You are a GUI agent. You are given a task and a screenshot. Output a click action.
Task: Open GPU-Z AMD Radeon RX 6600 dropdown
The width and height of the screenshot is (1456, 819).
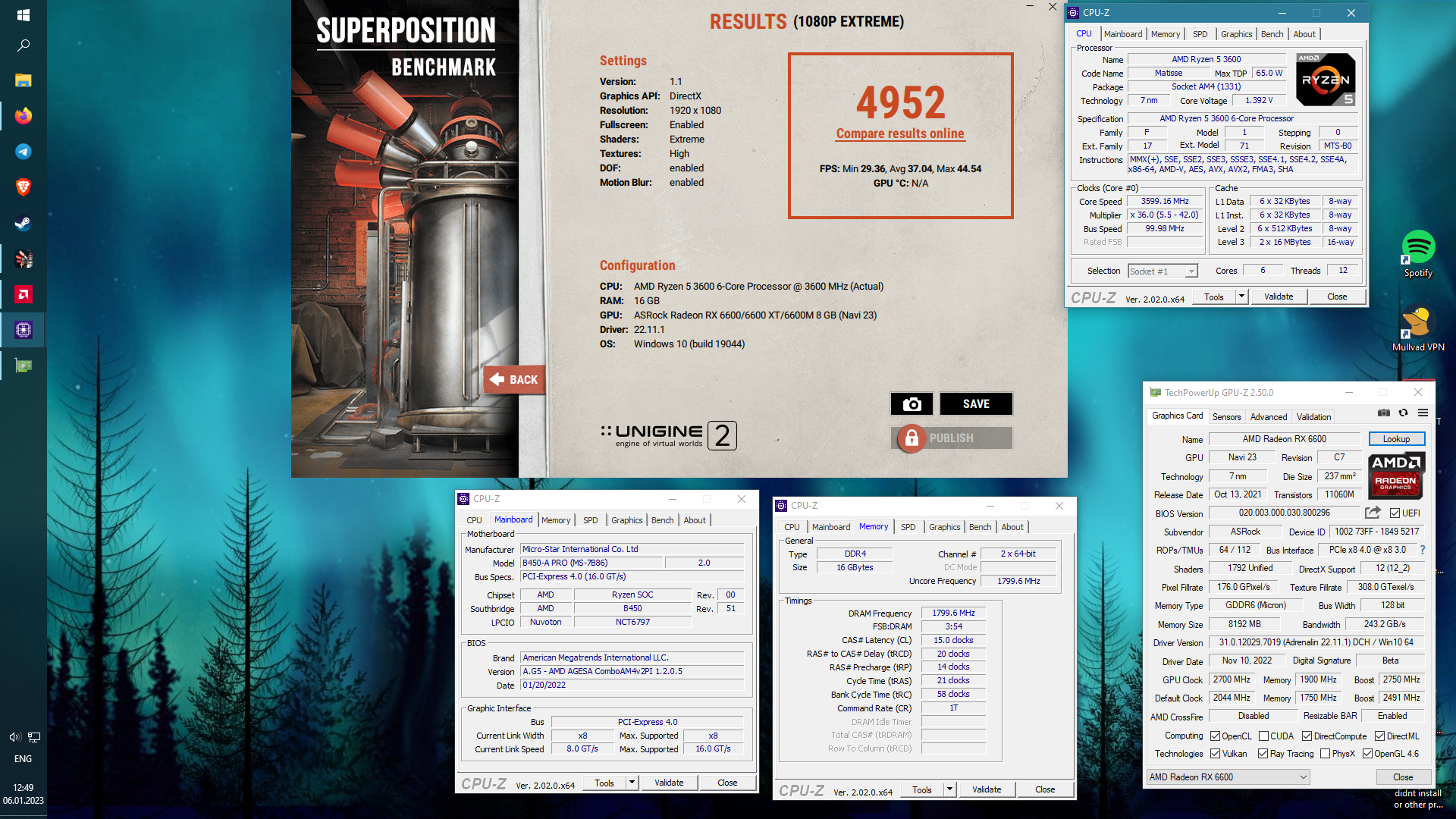(1228, 777)
